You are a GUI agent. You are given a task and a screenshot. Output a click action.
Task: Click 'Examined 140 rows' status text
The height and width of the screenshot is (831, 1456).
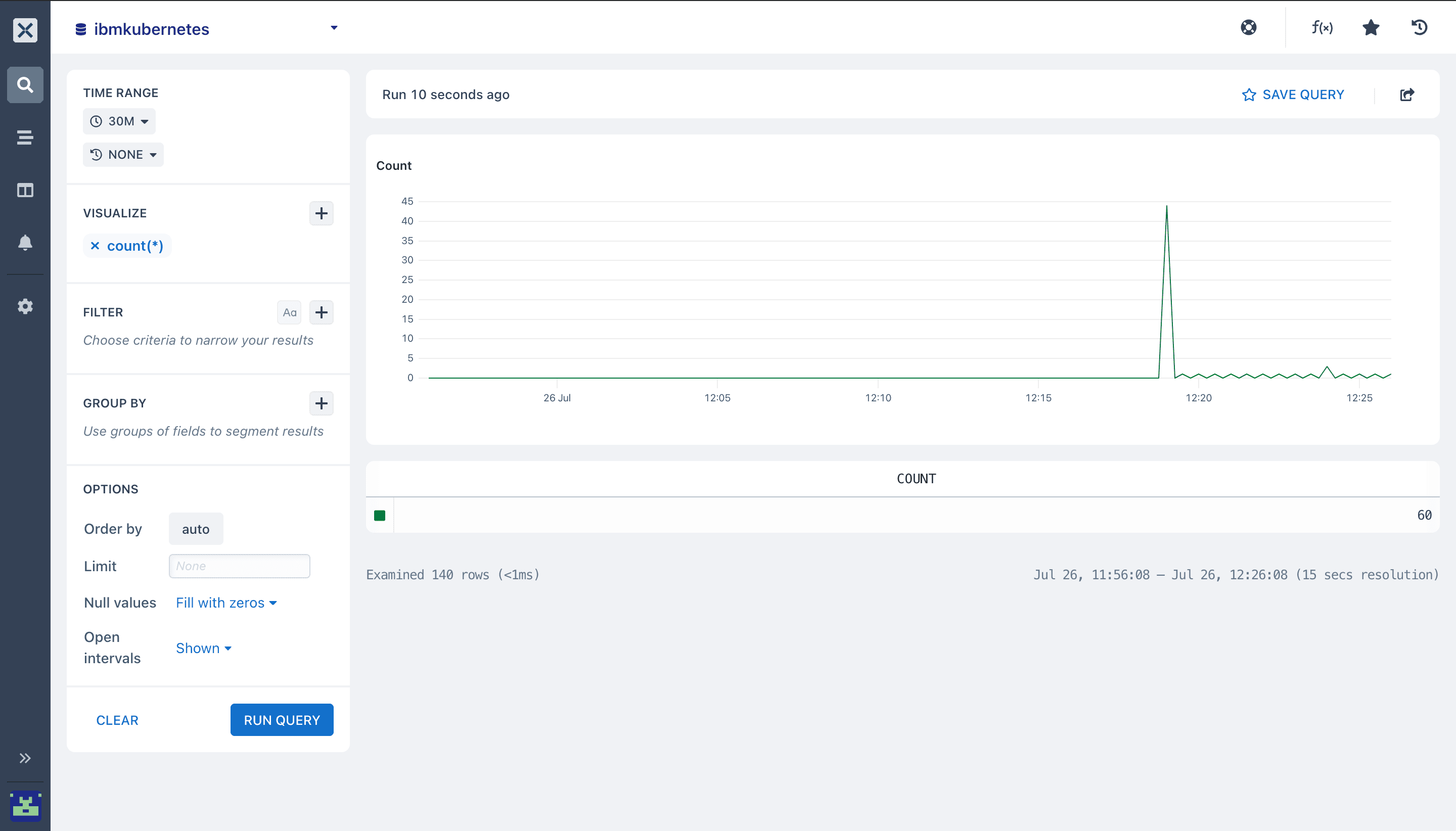tap(452, 575)
